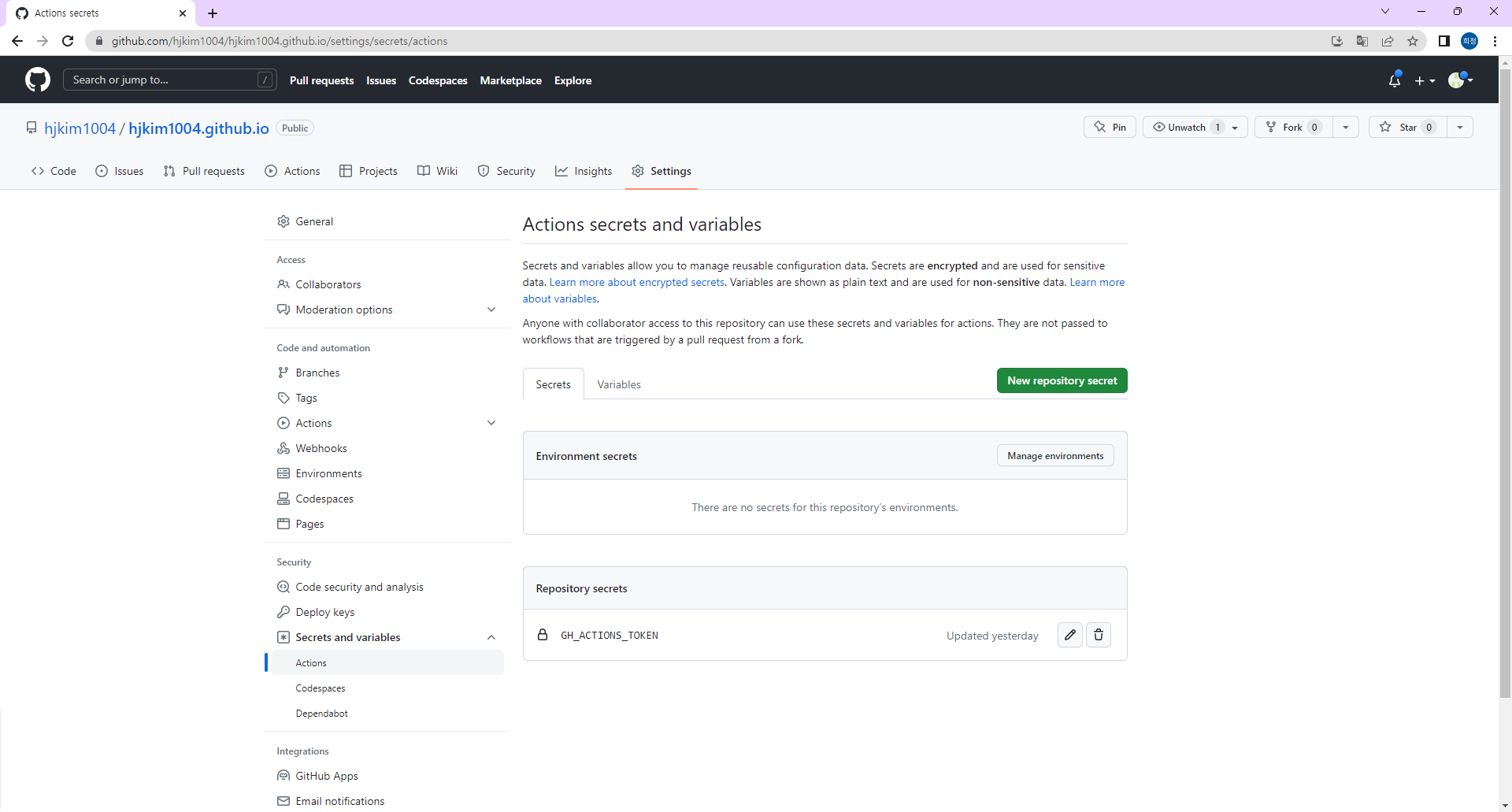This screenshot has width=1512, height=812.
Task: Follow Learn more about encrypted secrets link
Action: pos(636,282)
